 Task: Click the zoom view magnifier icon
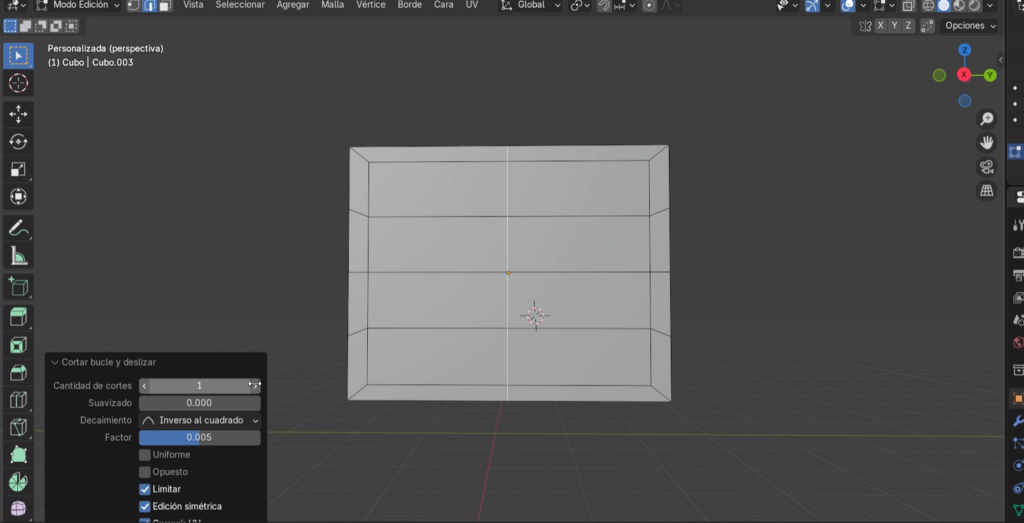click(x=986, y=119)
